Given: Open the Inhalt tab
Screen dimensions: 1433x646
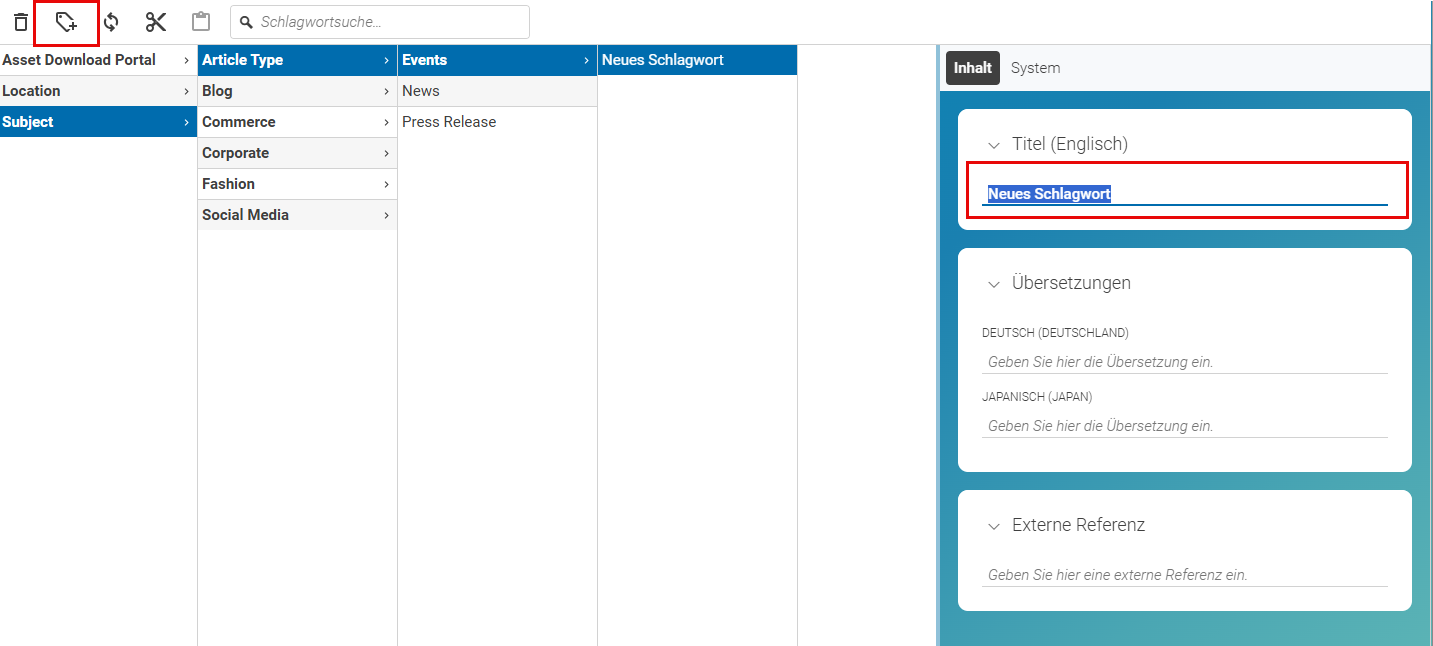Looking at the screenshot, I should pyautogui.click(x=973, y=68).
